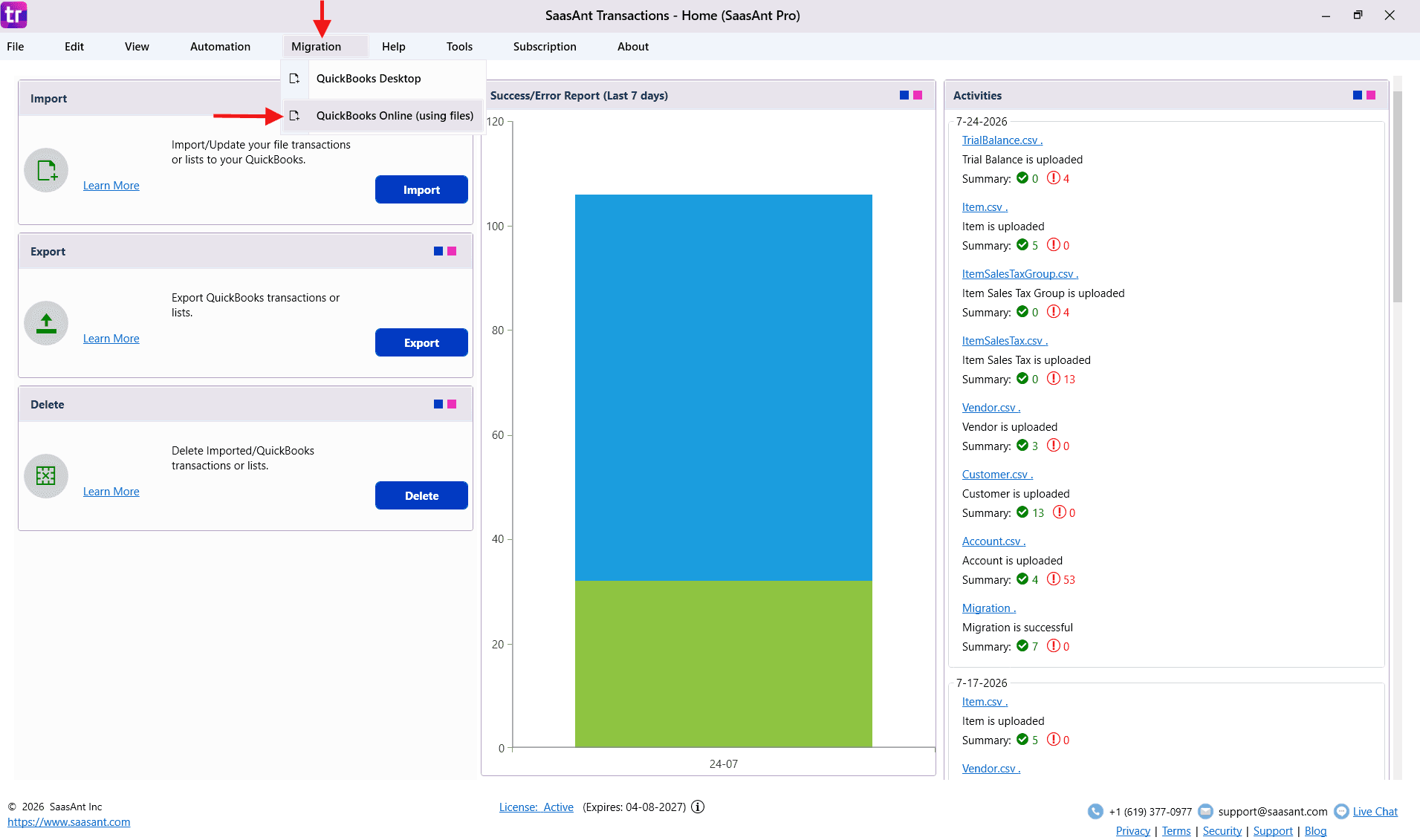Open the Automation menu

(x=220, y=46)
